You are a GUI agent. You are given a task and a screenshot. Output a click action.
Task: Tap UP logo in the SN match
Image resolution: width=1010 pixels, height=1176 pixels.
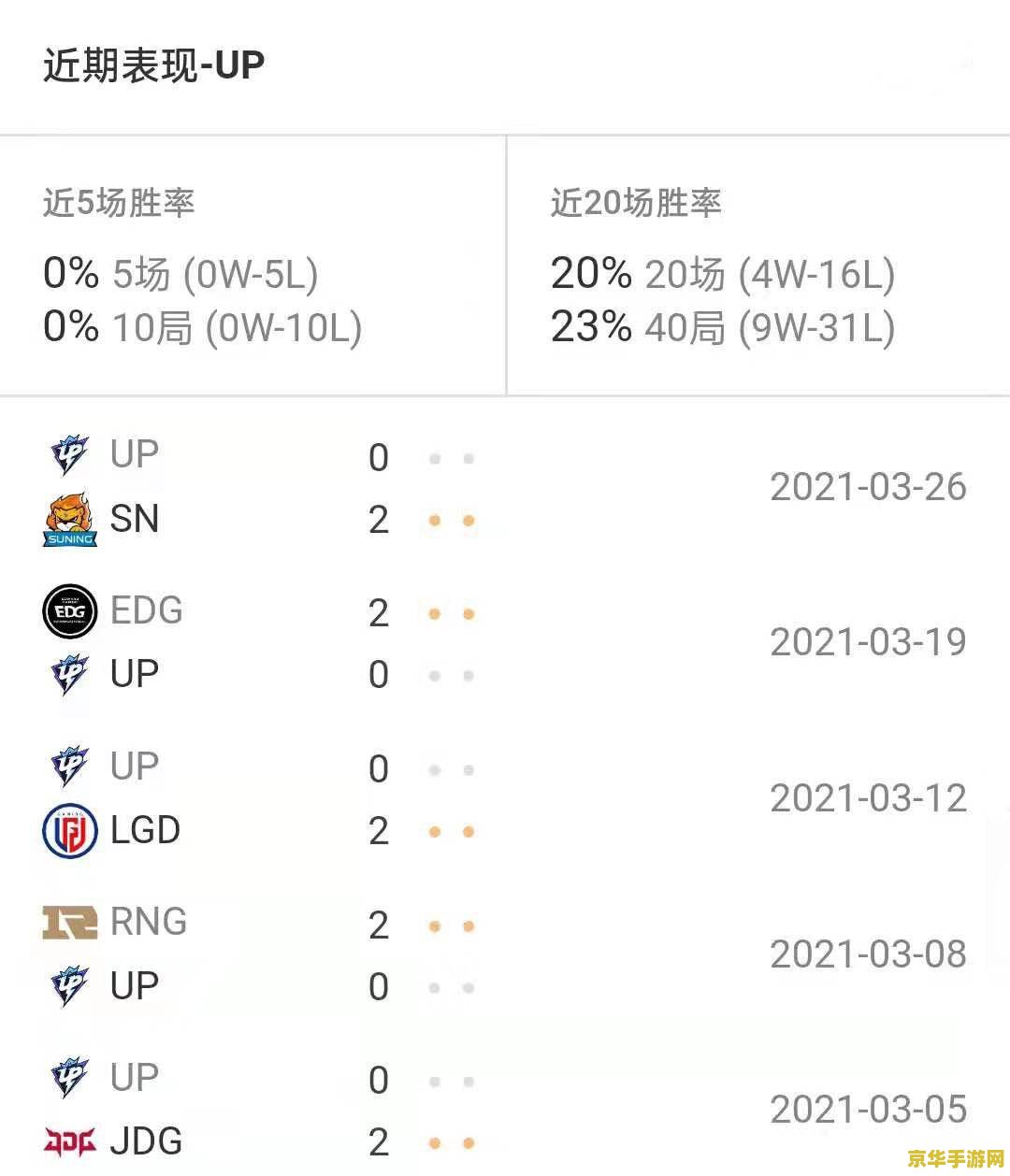(x=70, y=455)
